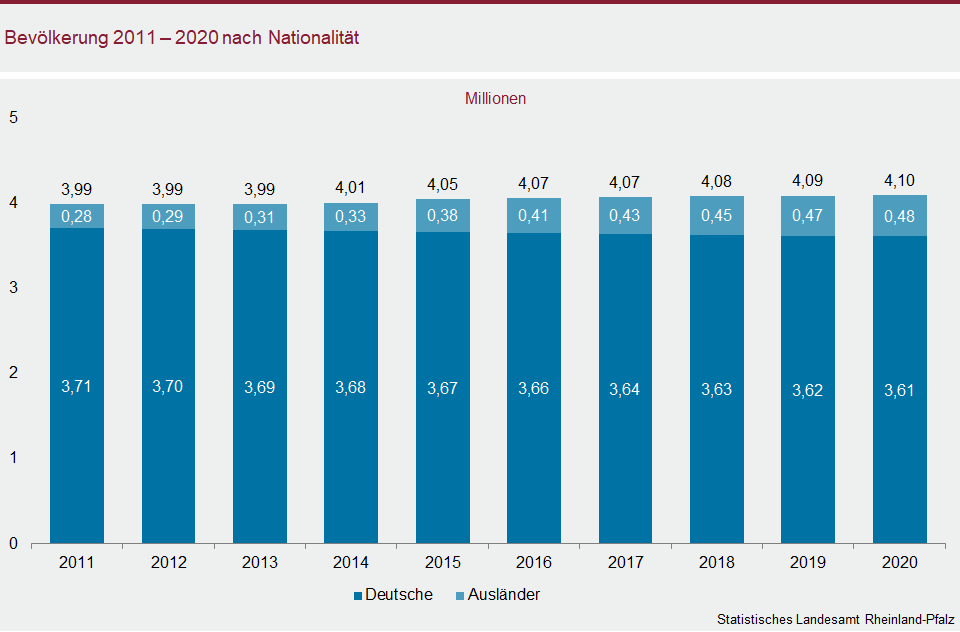Click the dark blue Deutsche legend swatch
This screenshot has height=632, width=960.
point(358,596)
